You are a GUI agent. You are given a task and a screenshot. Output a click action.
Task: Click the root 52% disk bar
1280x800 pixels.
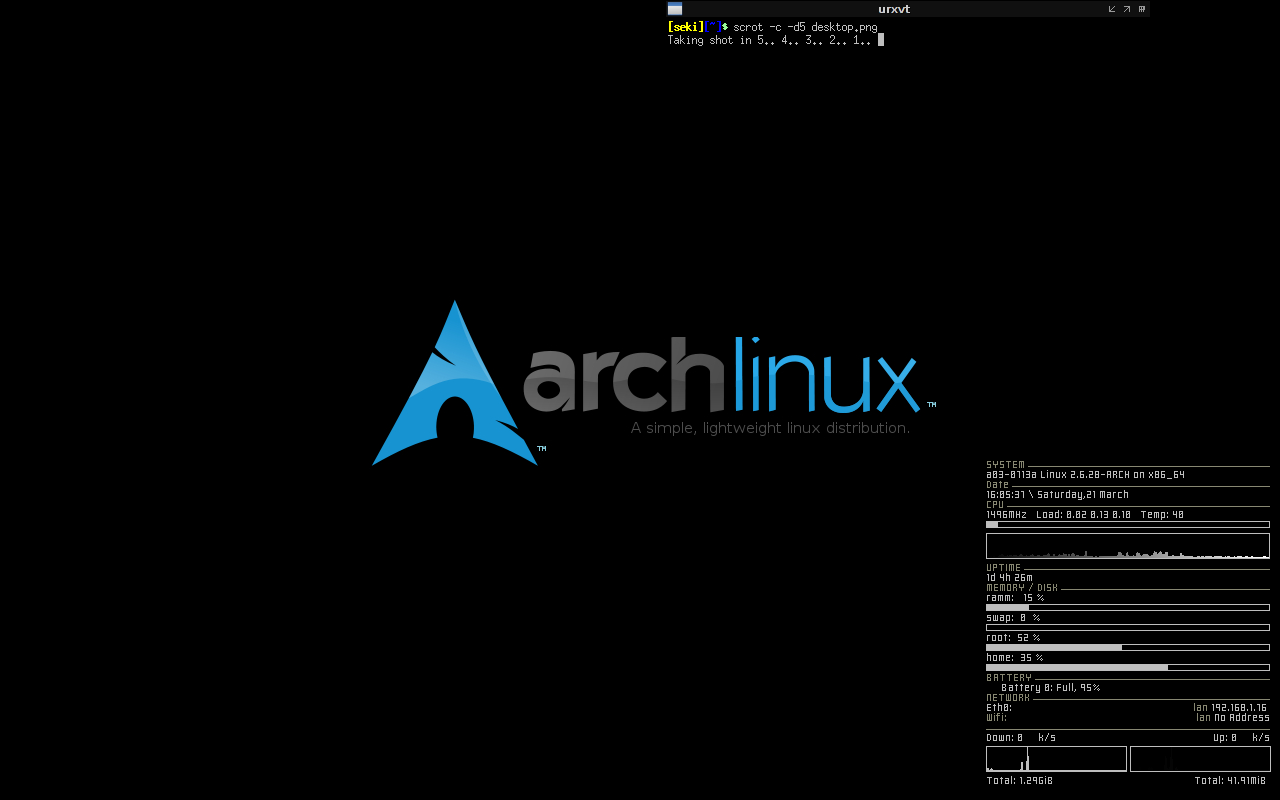point(1127,647)
